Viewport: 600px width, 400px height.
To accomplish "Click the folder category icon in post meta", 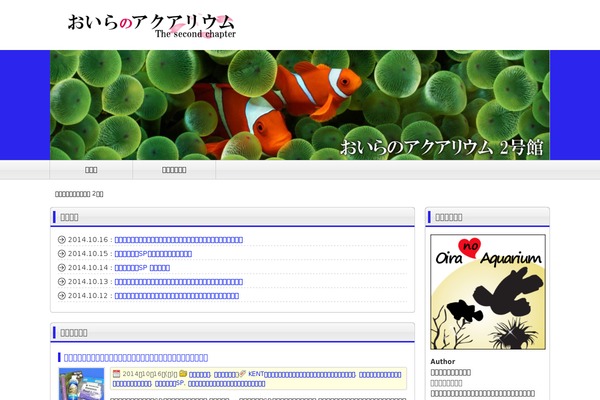I will click(x=183, y=374).
